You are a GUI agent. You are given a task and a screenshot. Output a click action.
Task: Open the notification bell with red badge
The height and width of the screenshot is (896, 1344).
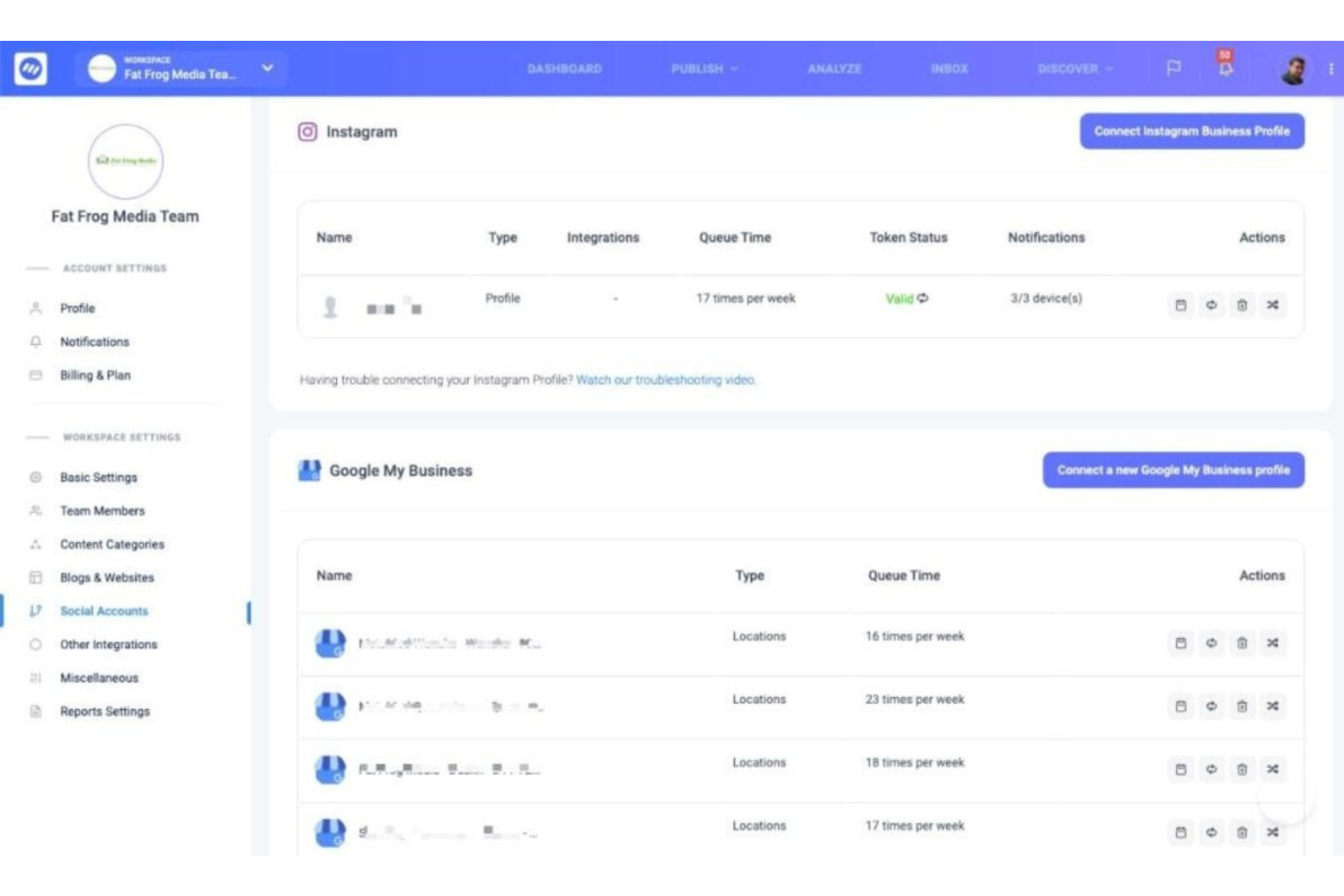pyautogui.click(x=1225, y=64)
